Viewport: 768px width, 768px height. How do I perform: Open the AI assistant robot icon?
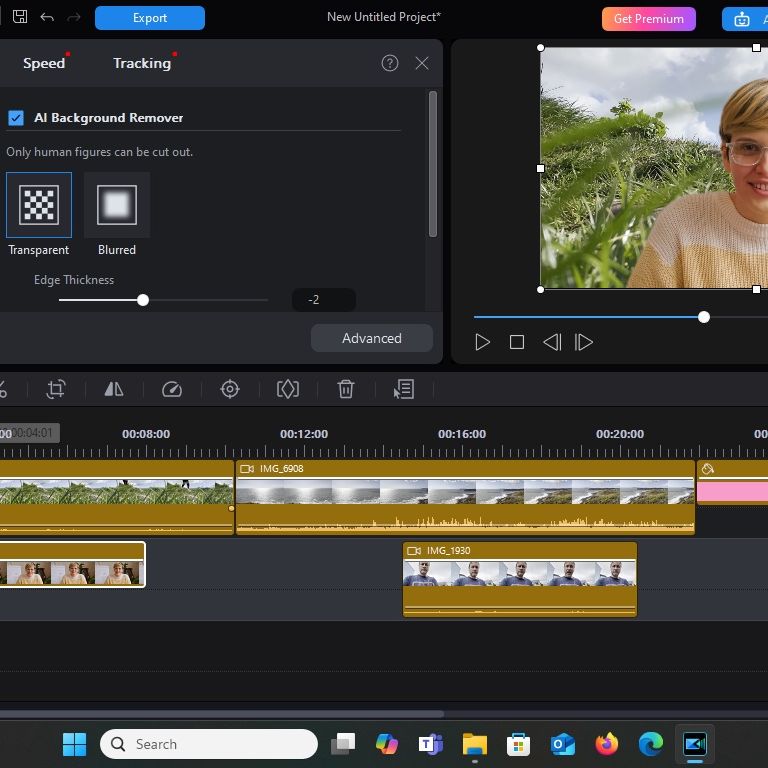pos(742,20)
